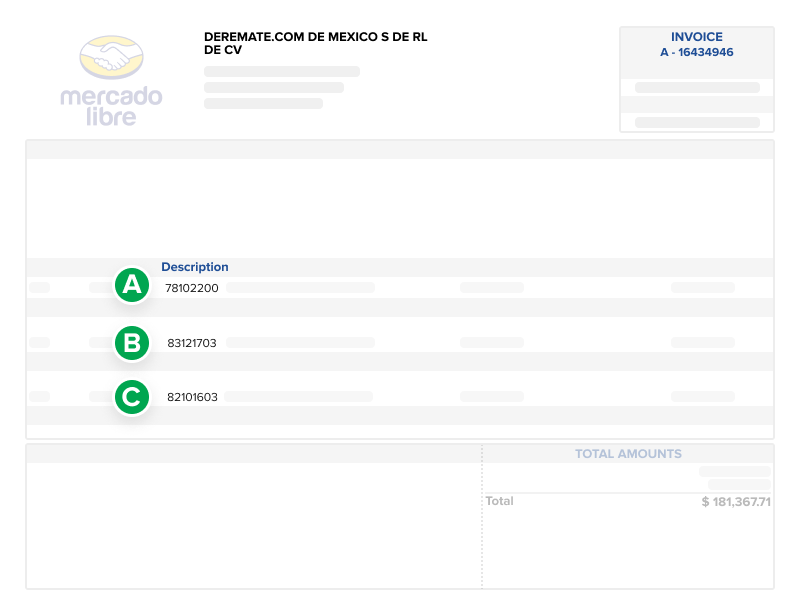Select the company name DEREMATE.COM DE MEXICO
This screenshot has height=616, width=800.
315,43
